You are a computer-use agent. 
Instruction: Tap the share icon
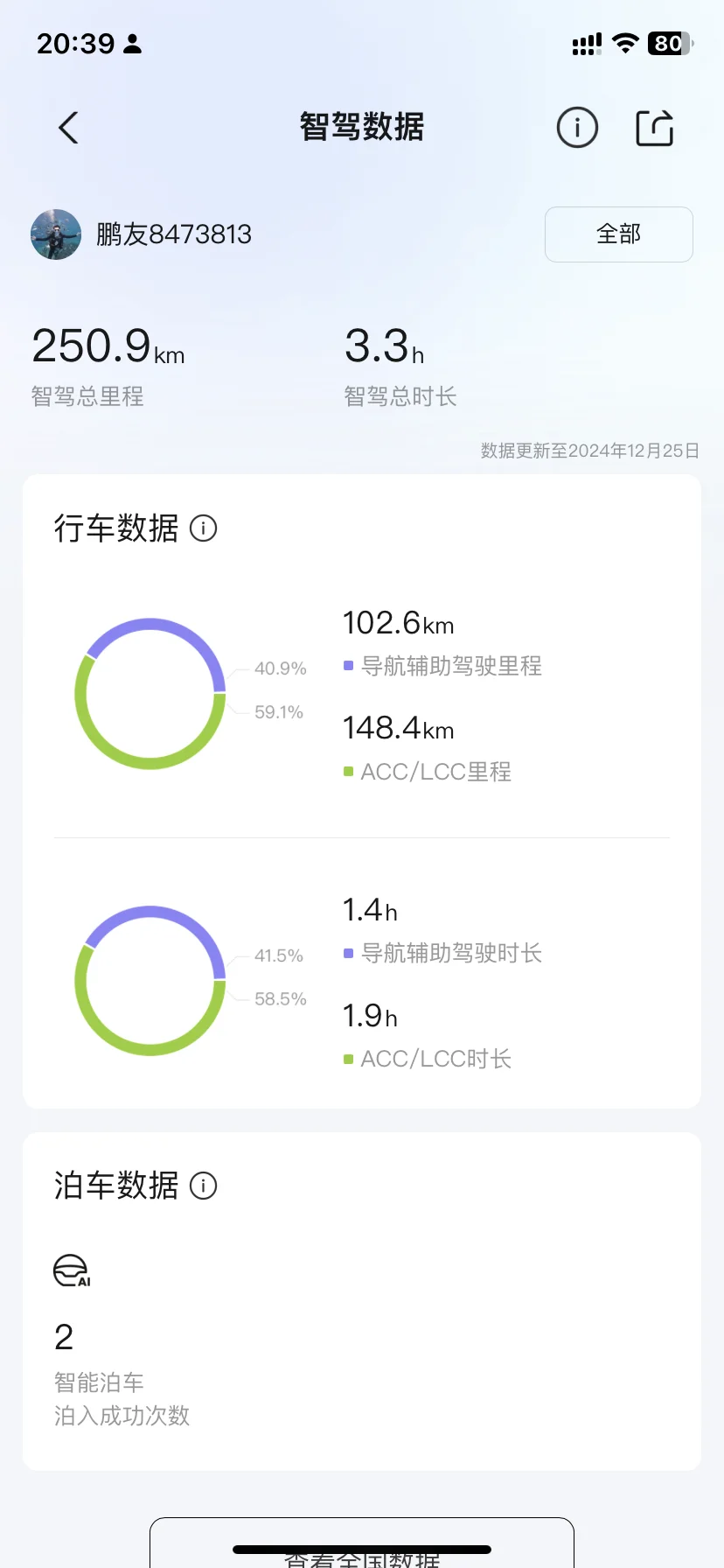(655, 128)
